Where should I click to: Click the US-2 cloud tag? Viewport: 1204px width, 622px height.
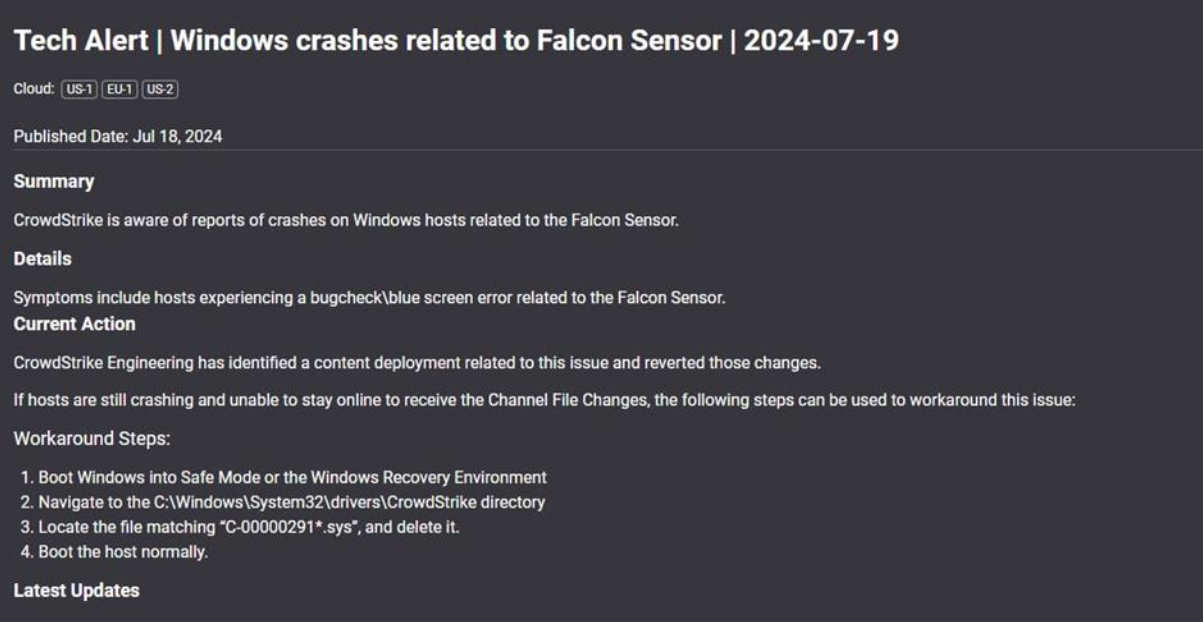(x=160, y=90)
